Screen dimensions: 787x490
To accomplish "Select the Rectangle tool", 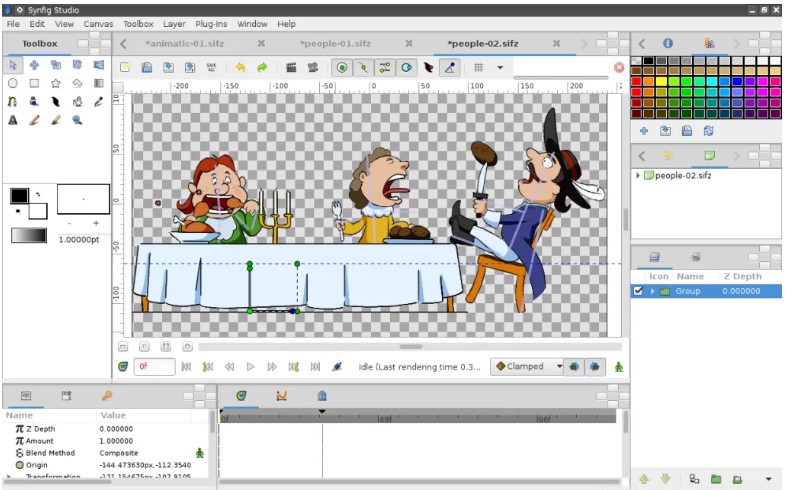I will click(x=34, y=83).
